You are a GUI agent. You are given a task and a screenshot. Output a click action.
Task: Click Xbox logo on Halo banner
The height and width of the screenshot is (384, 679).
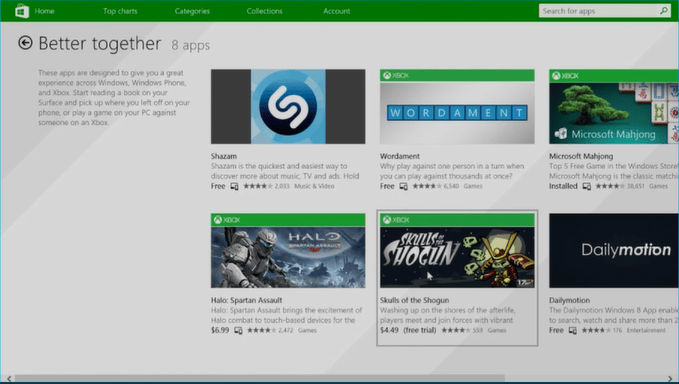point(218,220)
